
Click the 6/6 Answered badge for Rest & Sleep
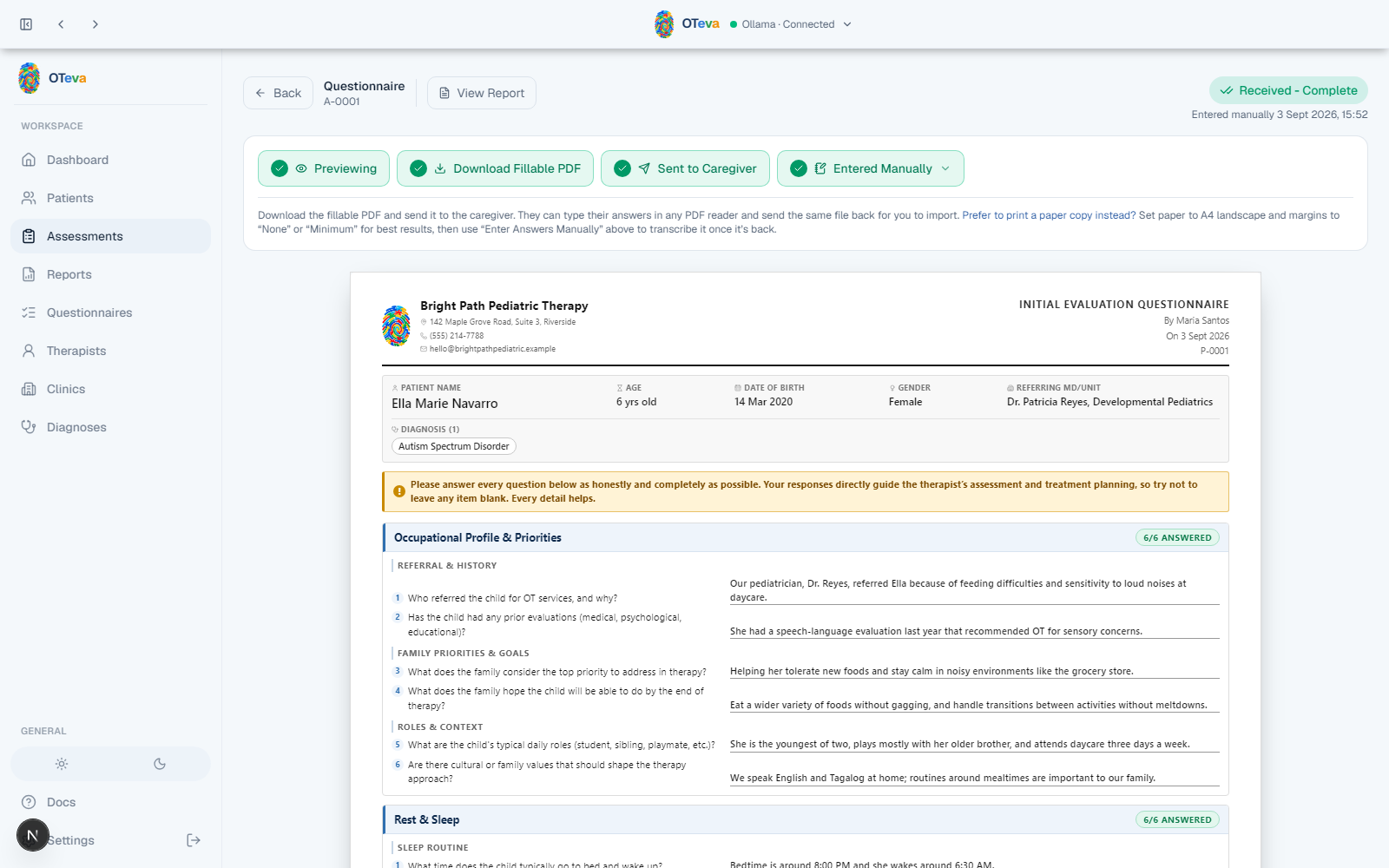pyautogui.click(x=1177, y=819)
